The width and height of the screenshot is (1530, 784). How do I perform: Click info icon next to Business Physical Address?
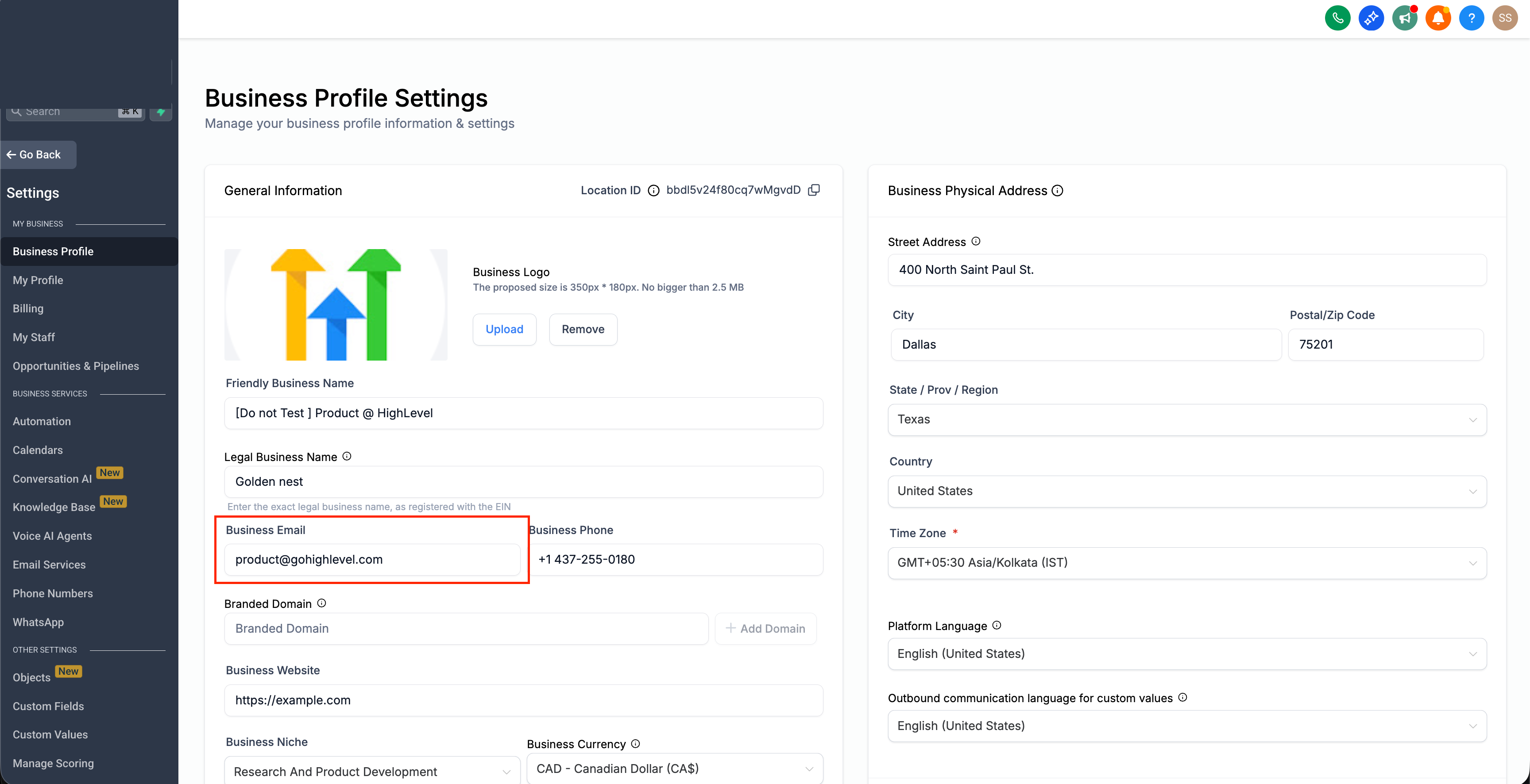(1057, 191)
